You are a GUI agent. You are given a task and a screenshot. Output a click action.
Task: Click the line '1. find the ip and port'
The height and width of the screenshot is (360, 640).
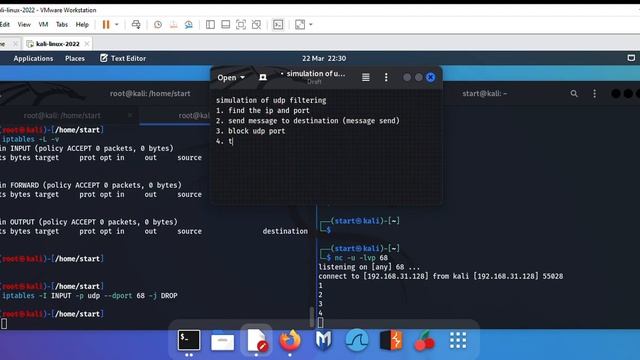(263, 111)
